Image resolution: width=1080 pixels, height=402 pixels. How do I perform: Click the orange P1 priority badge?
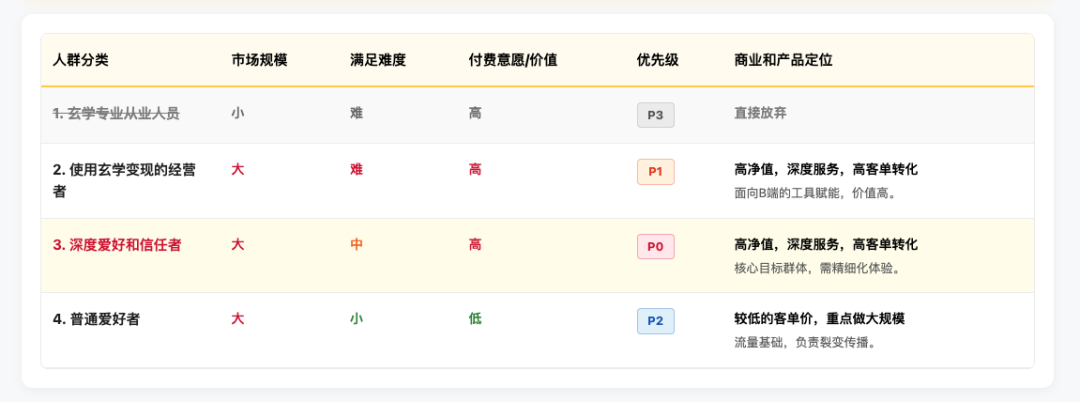click(655, 171)
